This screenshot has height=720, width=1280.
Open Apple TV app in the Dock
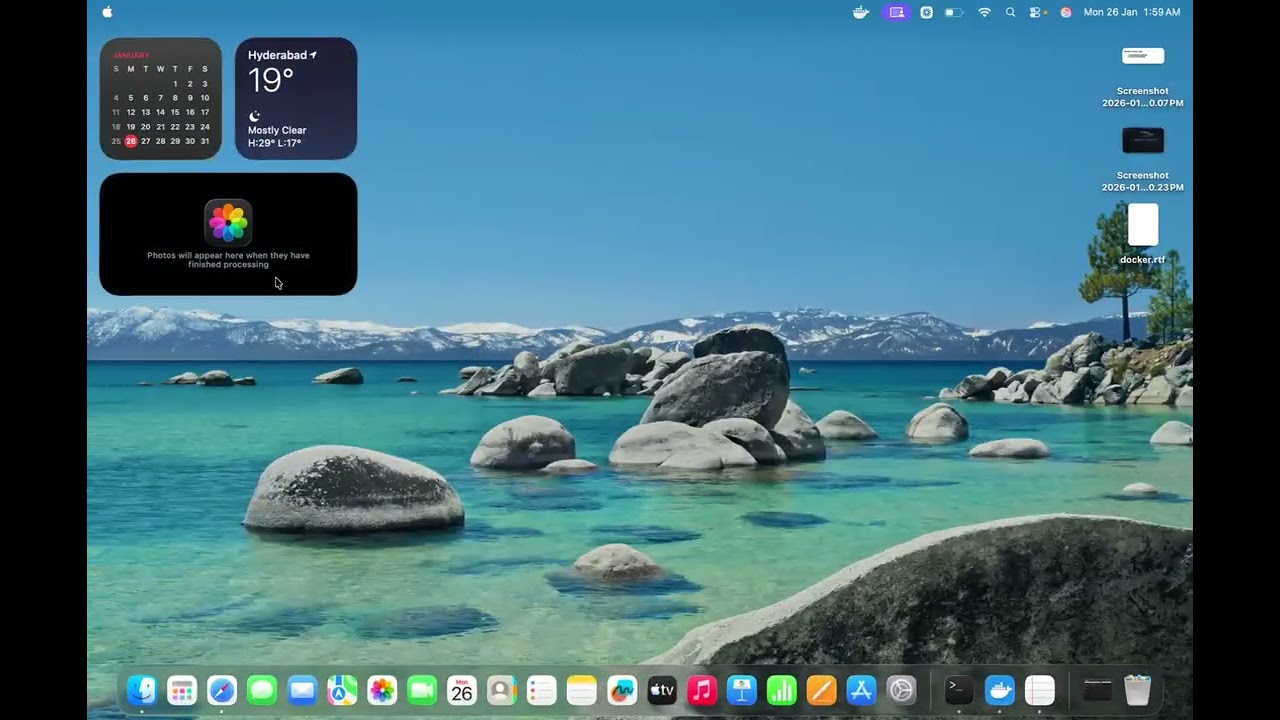tap(662, 690)
